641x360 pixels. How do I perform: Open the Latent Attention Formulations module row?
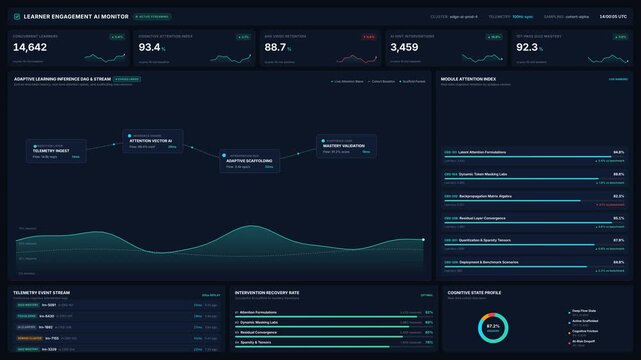tap(534, 157)
